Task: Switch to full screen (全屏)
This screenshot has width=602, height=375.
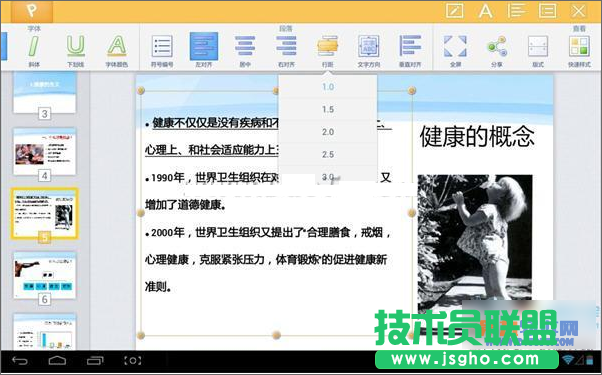Action: pyautogui.click(x=455, y=50)
